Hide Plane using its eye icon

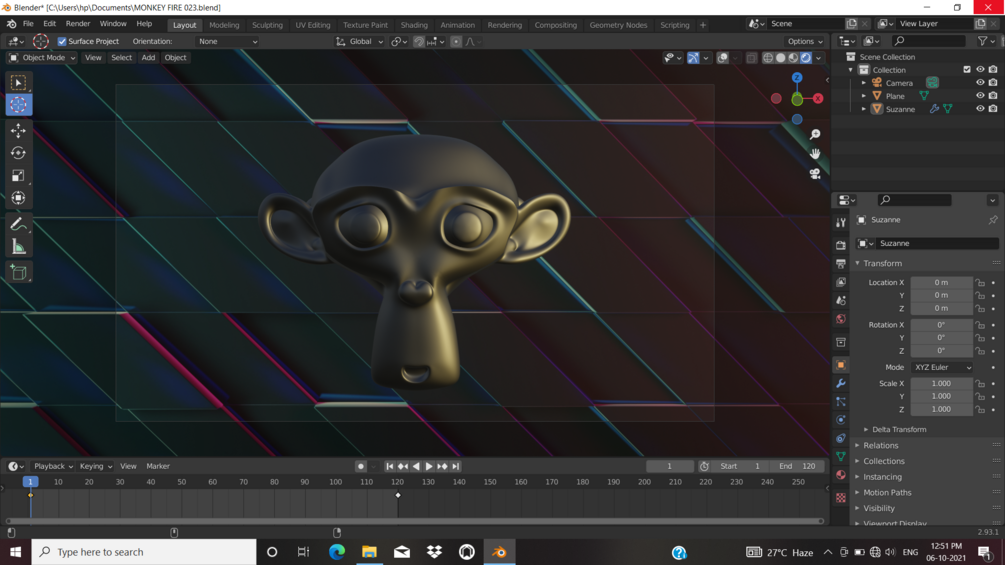pyautogui.click(x=980, y=95)
